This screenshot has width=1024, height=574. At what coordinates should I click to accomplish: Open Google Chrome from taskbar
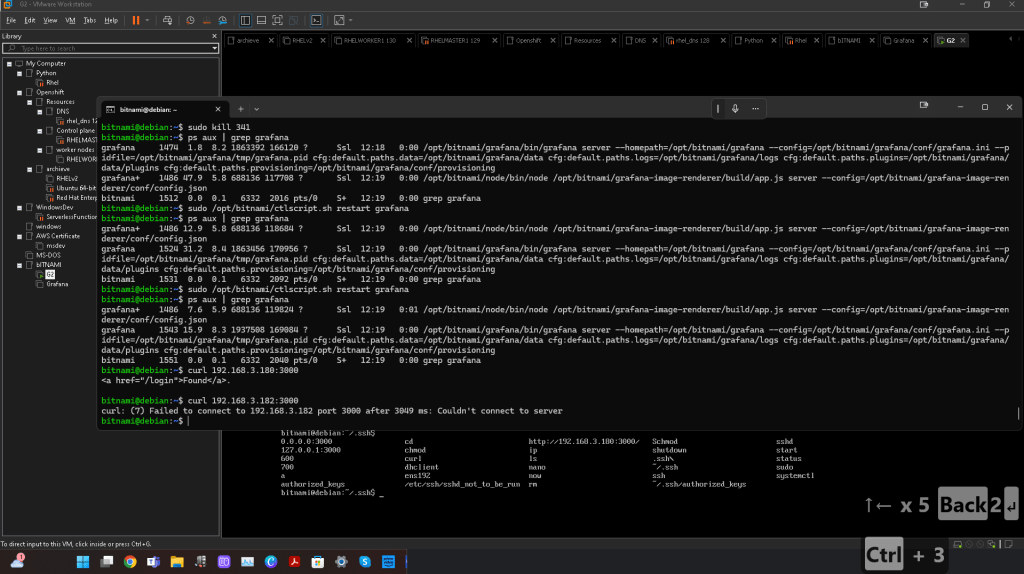130,562
